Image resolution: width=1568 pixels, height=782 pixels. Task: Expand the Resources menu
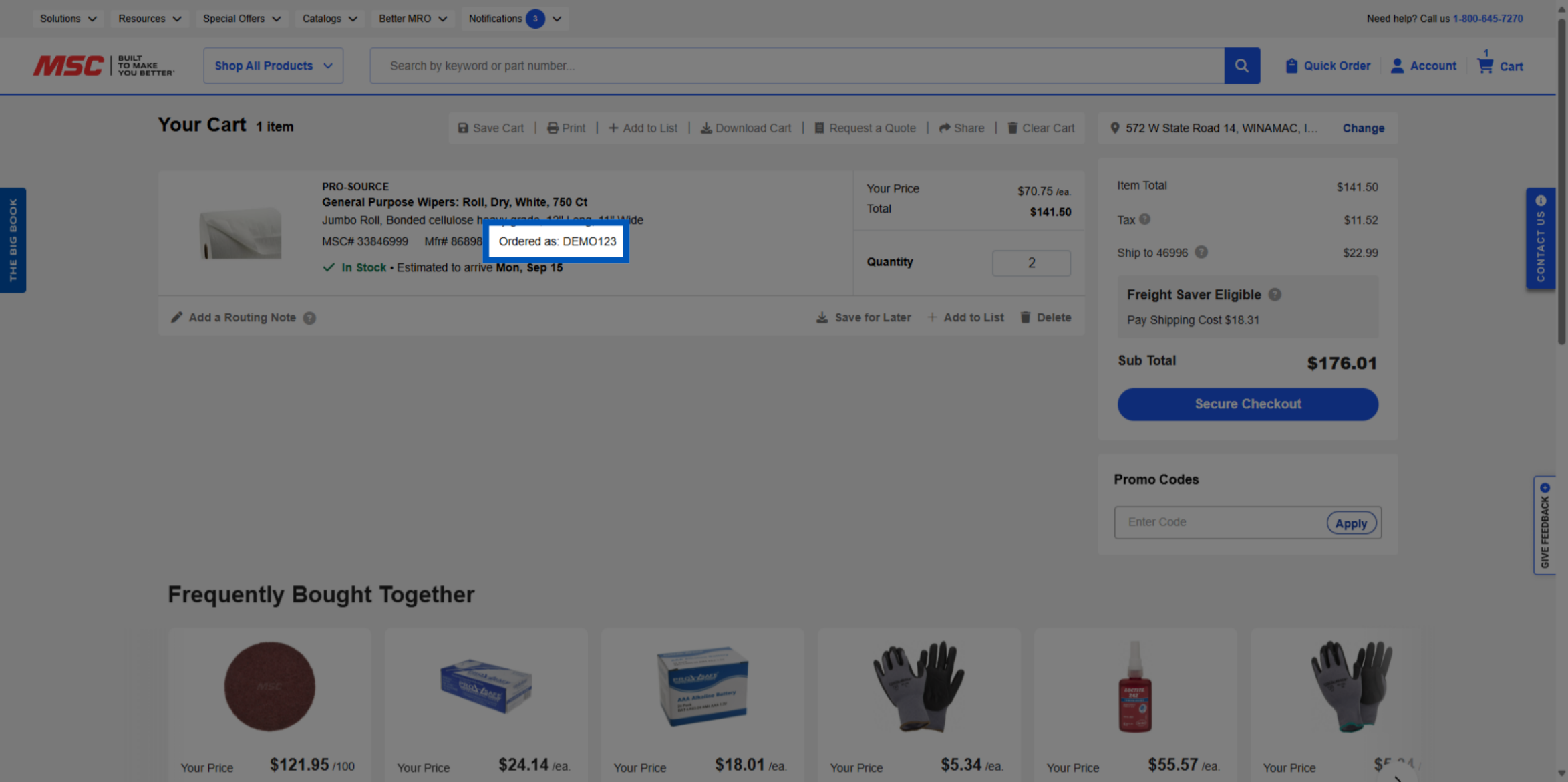(149, 19)
